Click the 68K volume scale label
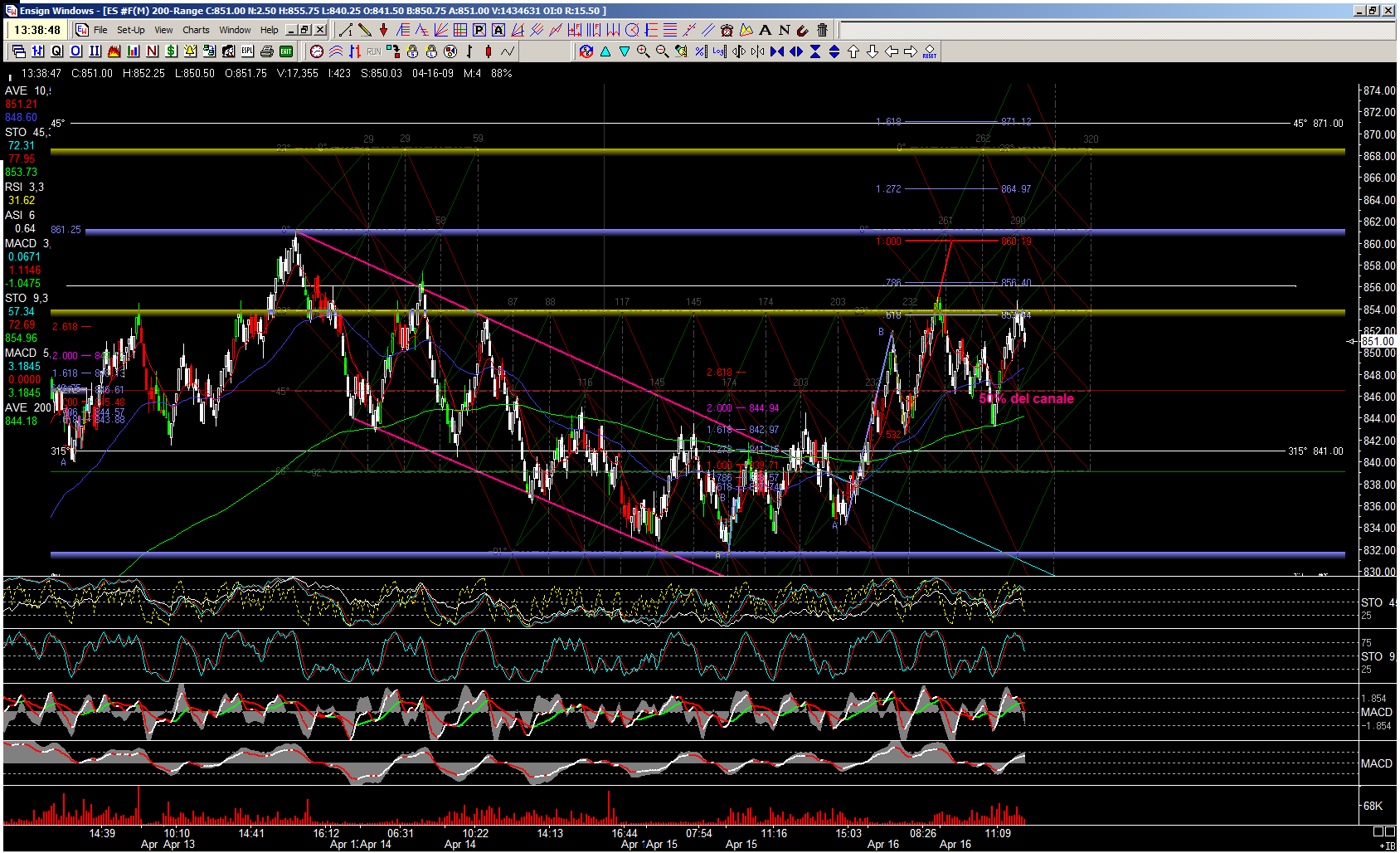Image resolution: width=1400 pixels, height=853 pixels. tap(1373, 806)
